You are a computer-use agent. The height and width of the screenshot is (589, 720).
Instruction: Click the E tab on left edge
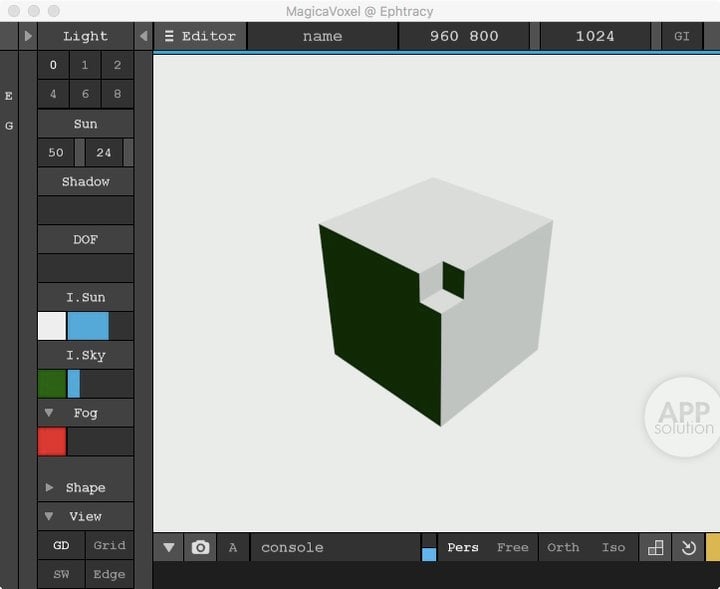click(9, 96)
